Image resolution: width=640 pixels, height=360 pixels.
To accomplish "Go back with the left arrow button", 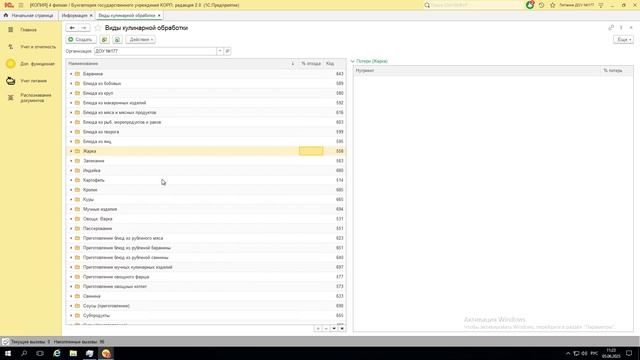I will point(72,28).
